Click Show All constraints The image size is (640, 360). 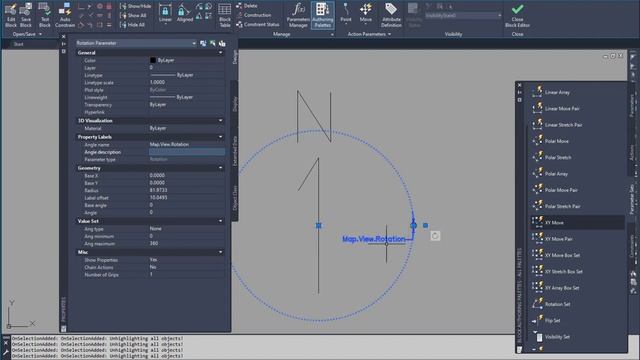click(133, 16)
